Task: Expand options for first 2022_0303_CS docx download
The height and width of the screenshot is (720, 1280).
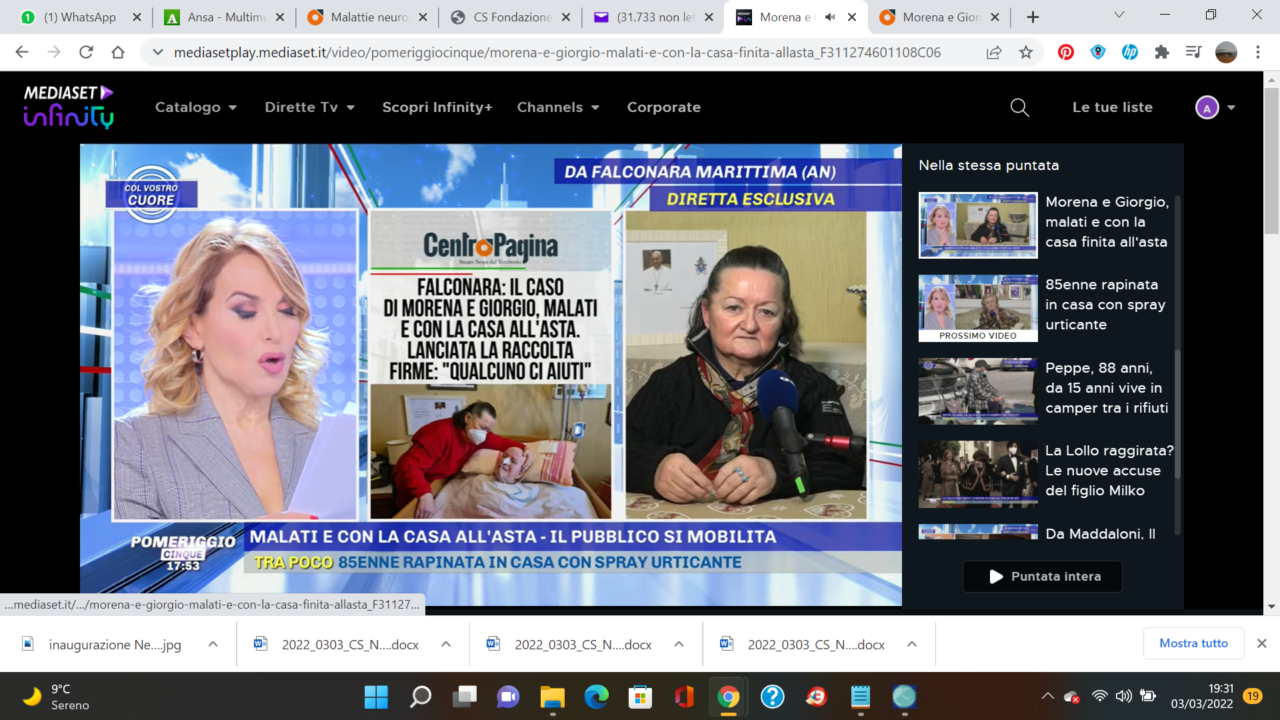Action: 446,645
